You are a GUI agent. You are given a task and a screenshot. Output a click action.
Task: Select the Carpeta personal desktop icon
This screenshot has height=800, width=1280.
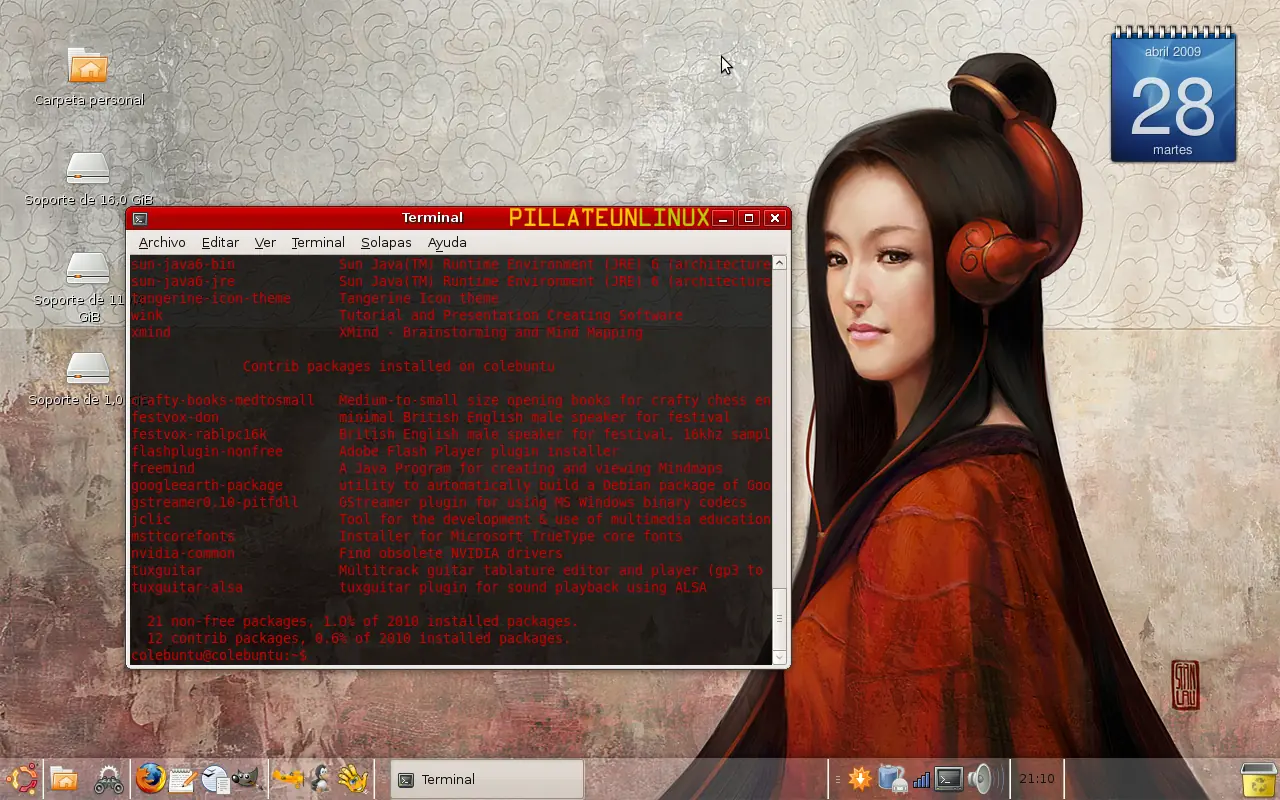[89, 77]
